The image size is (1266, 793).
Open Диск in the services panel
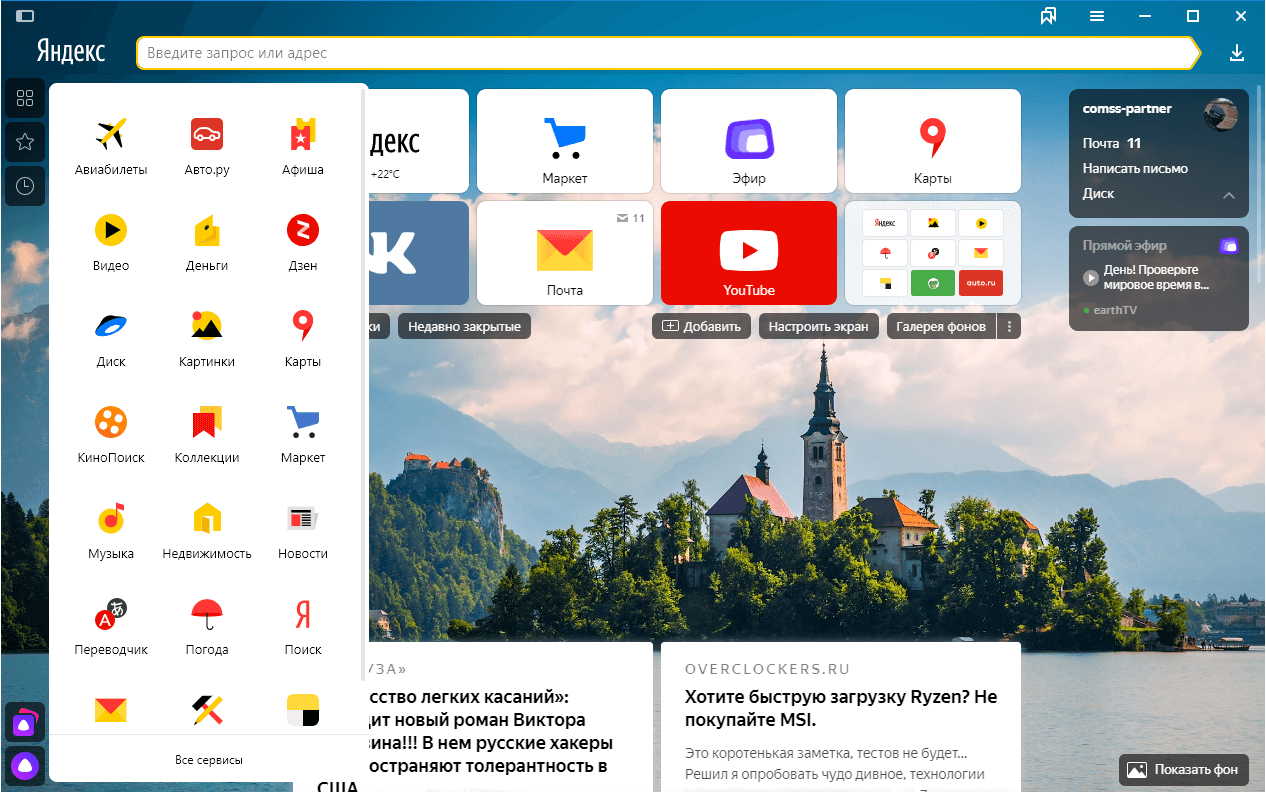(x=111, y=338)
